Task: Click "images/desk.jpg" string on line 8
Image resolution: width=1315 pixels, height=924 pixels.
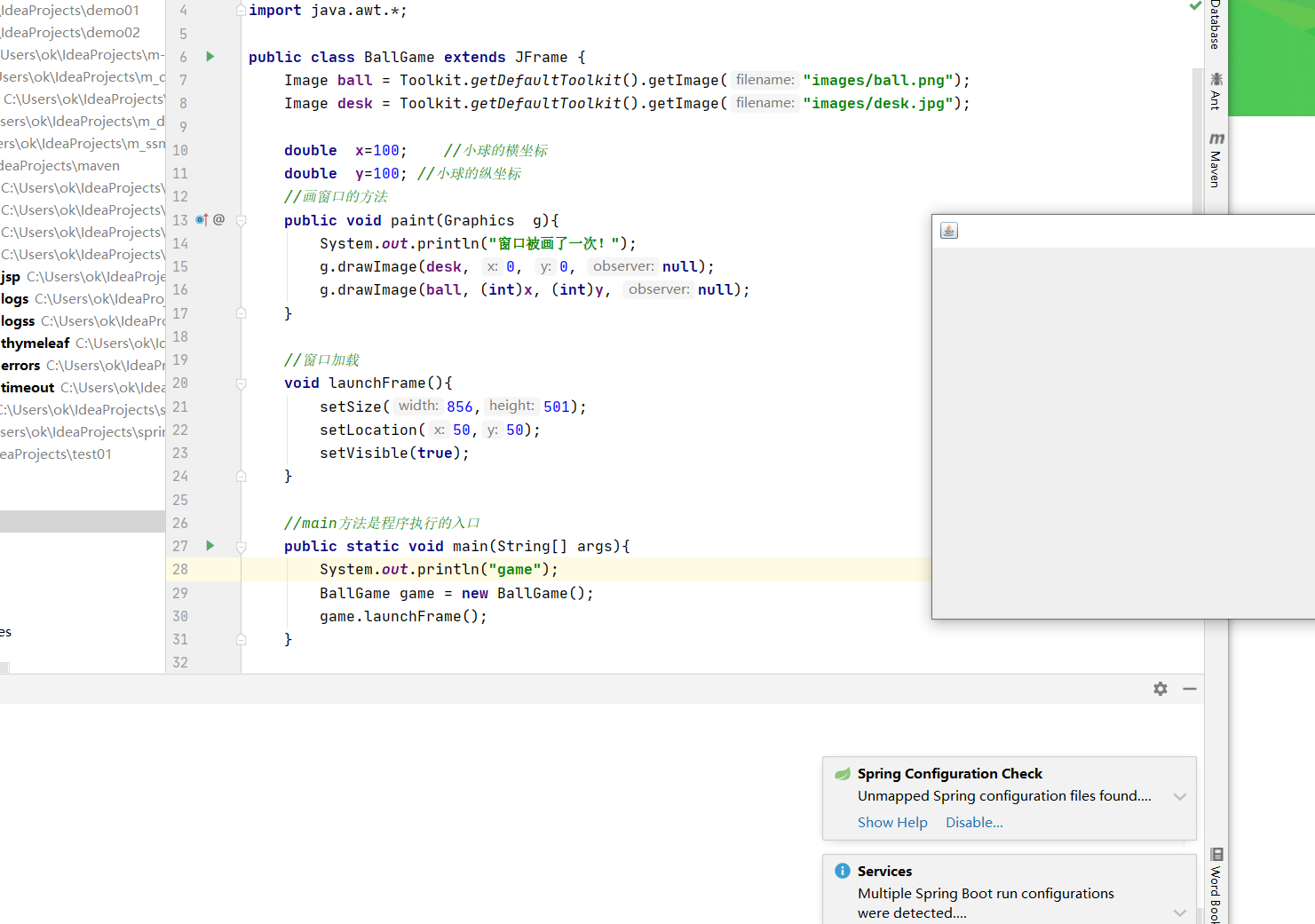Action: 878,104
